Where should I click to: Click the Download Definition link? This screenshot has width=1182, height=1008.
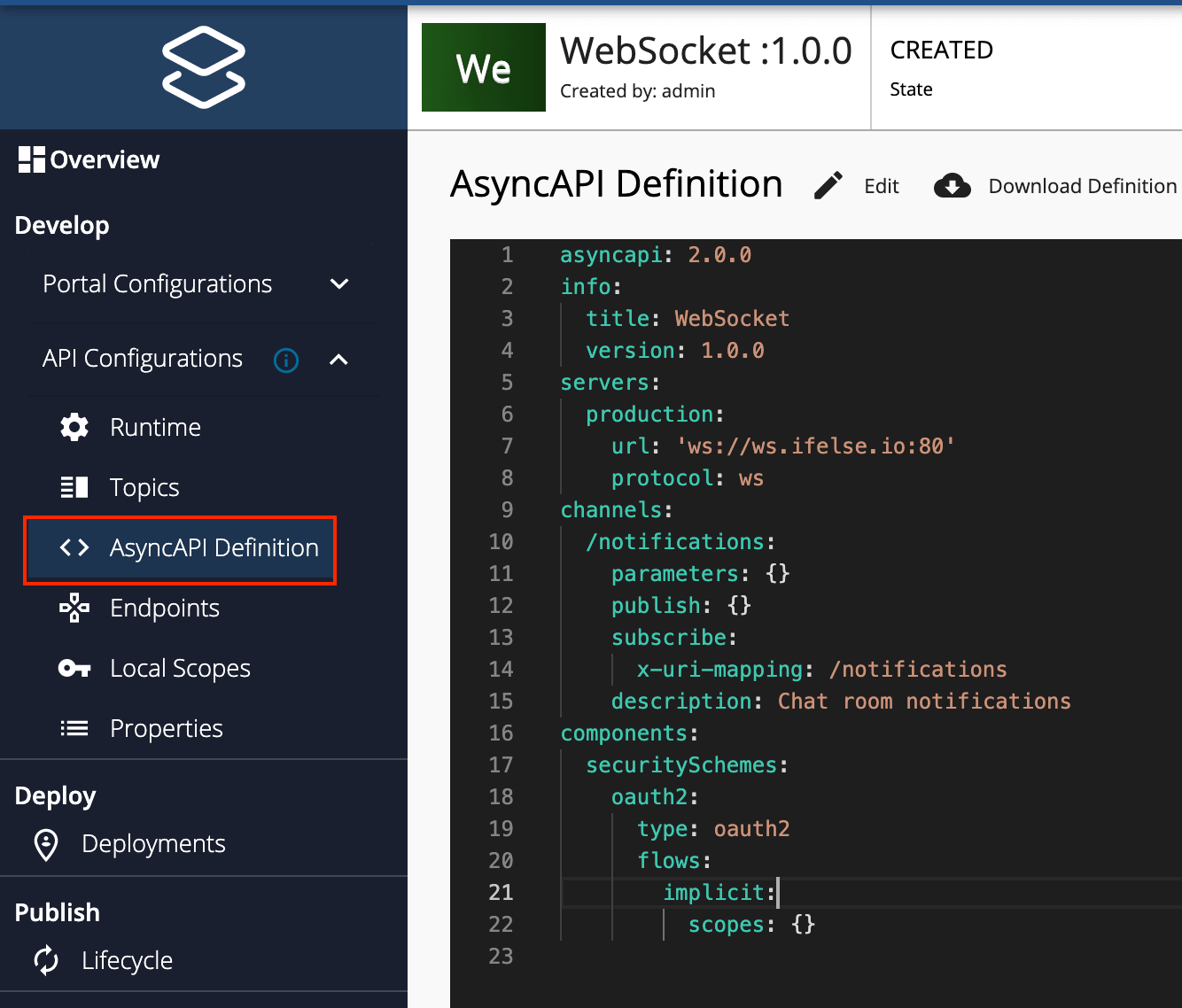point(1083,186)
